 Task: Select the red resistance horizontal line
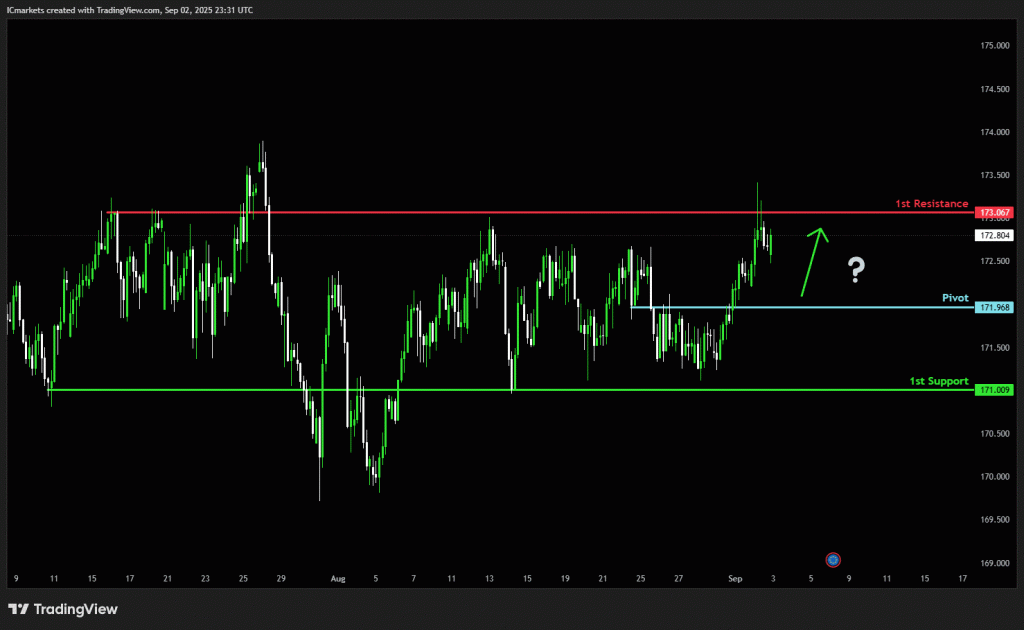(x=541, y=212)
